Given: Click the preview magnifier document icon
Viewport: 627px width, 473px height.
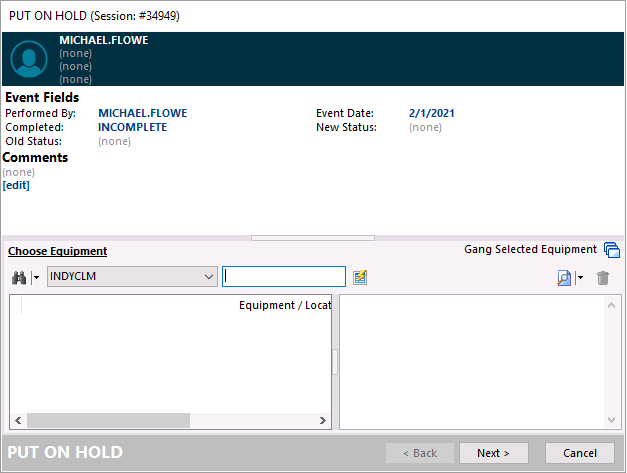Looking at the screenshot, I should [564, 278].
